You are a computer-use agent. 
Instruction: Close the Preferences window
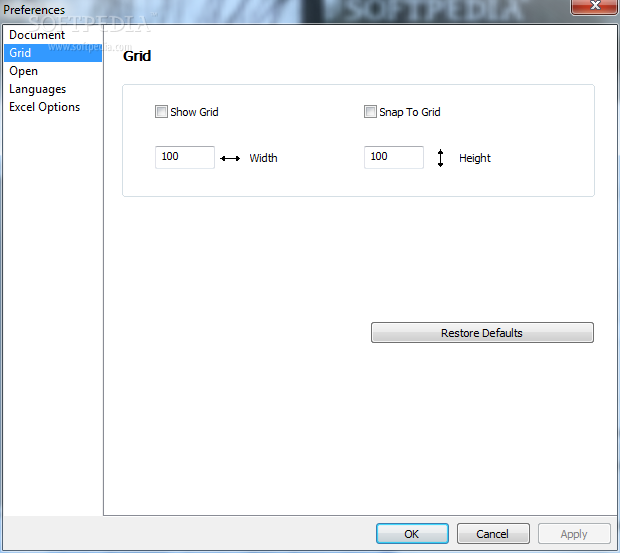[595, 6]
